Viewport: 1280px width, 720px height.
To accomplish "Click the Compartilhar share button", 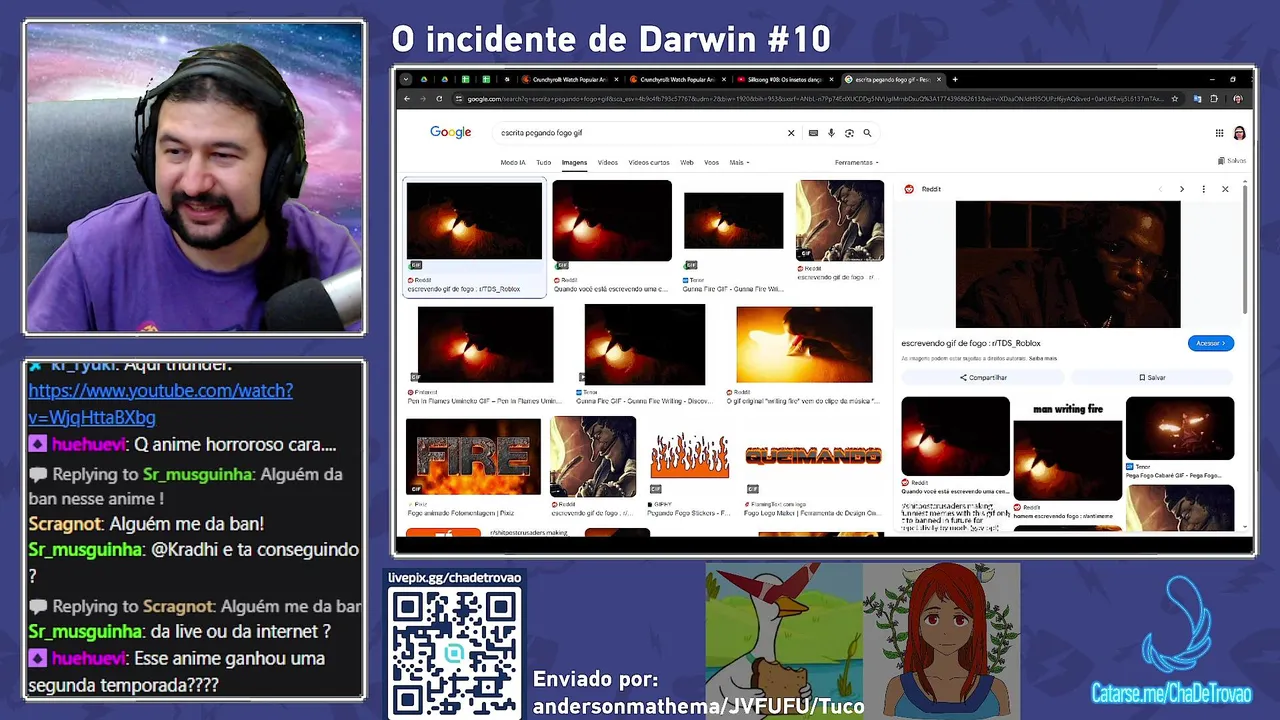I will 983,377.
